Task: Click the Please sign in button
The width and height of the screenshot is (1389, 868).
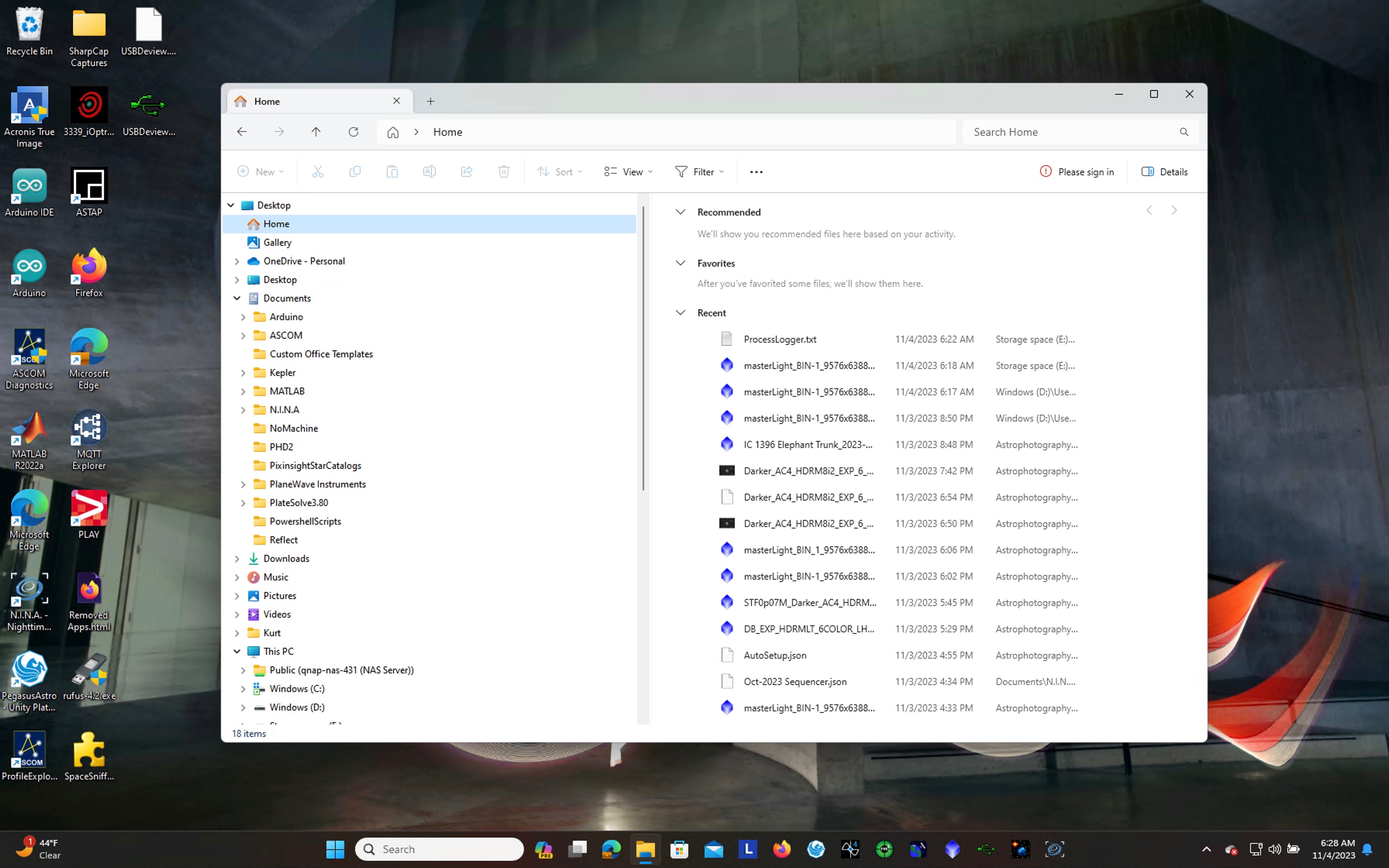Action: pos(1077,172)
